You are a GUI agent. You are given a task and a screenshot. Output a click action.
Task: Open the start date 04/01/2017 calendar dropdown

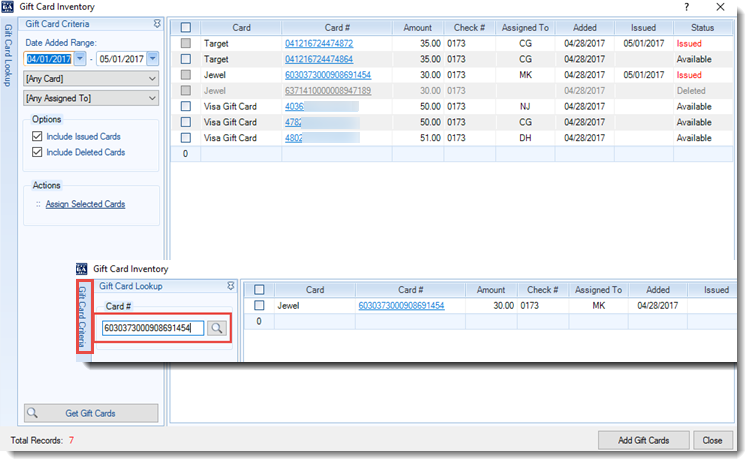[82, 59]
